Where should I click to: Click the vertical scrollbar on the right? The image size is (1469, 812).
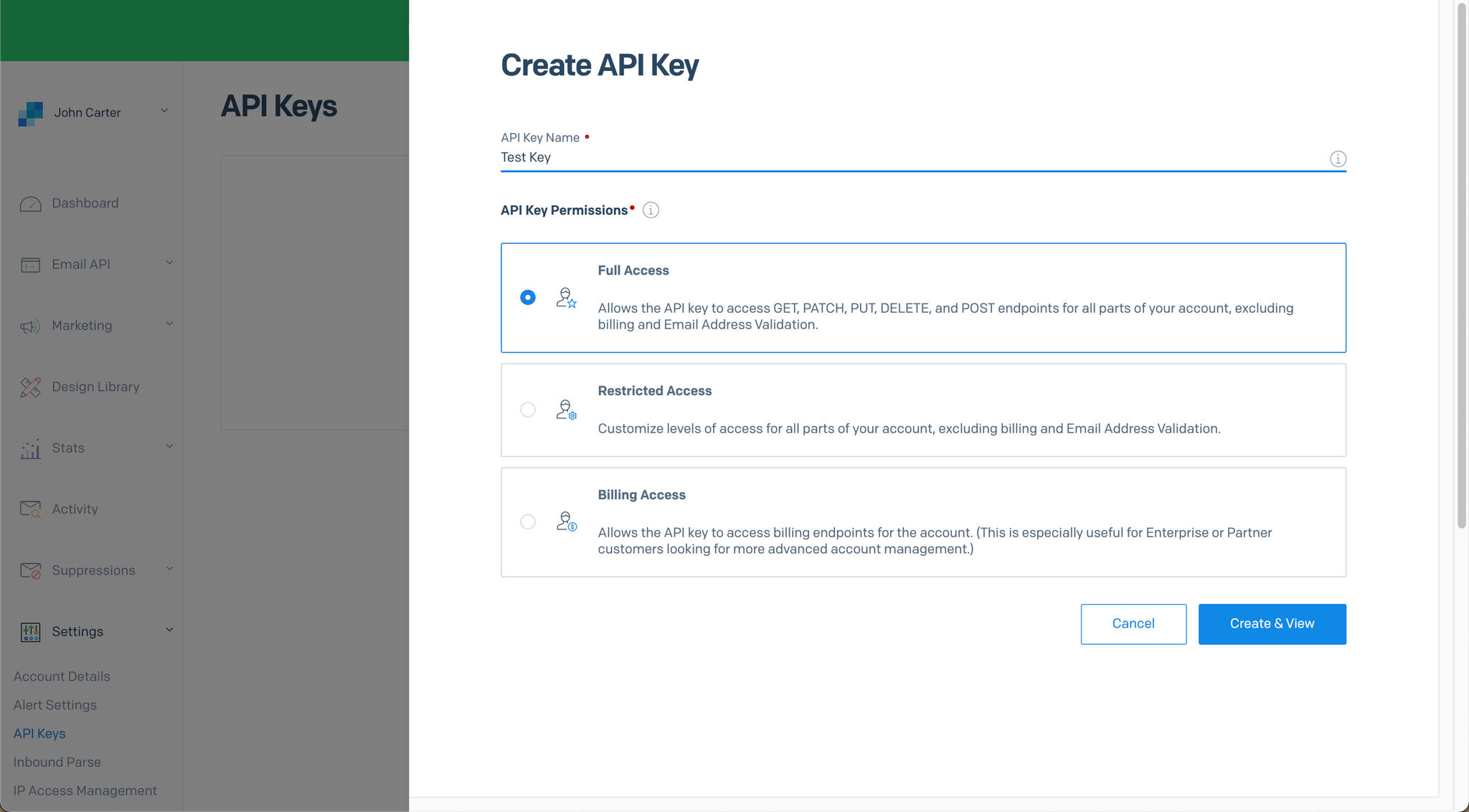tap(1461, 265)
